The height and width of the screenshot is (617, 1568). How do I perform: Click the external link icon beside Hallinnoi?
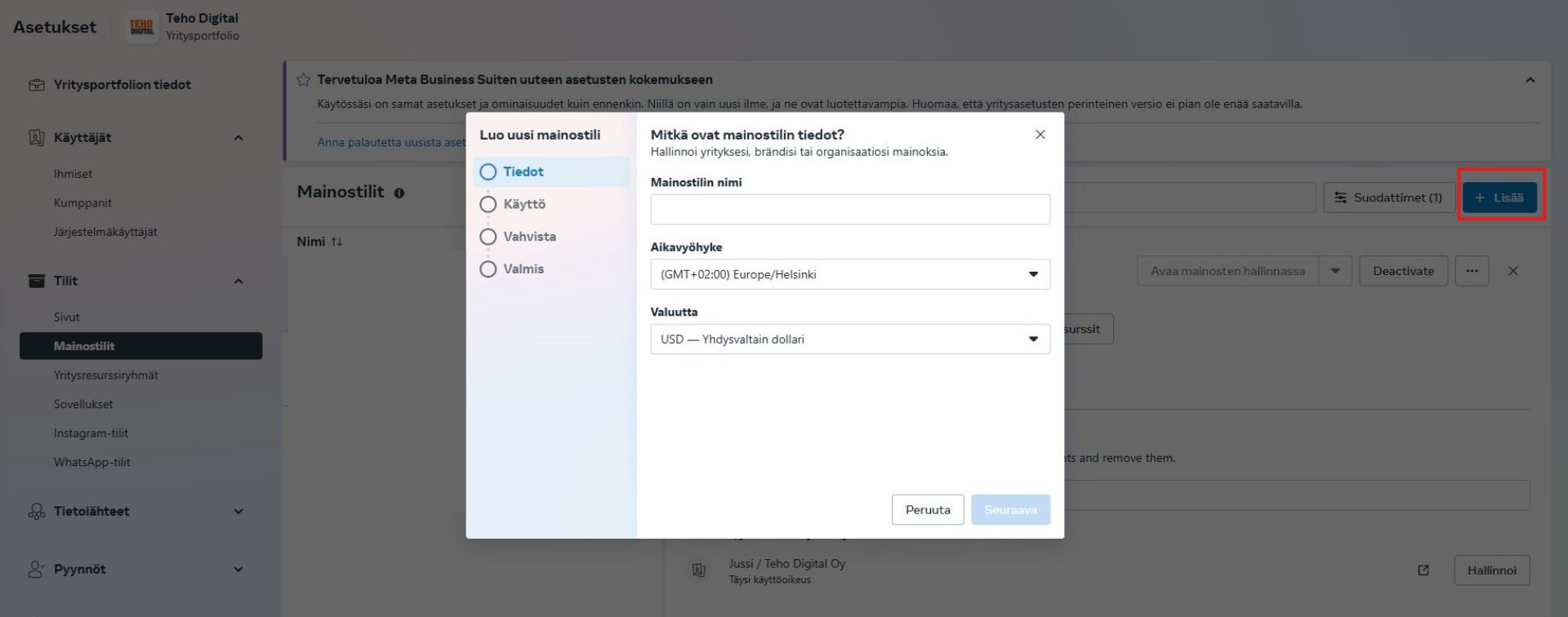pyautogui.click(x=1423, y=570)
